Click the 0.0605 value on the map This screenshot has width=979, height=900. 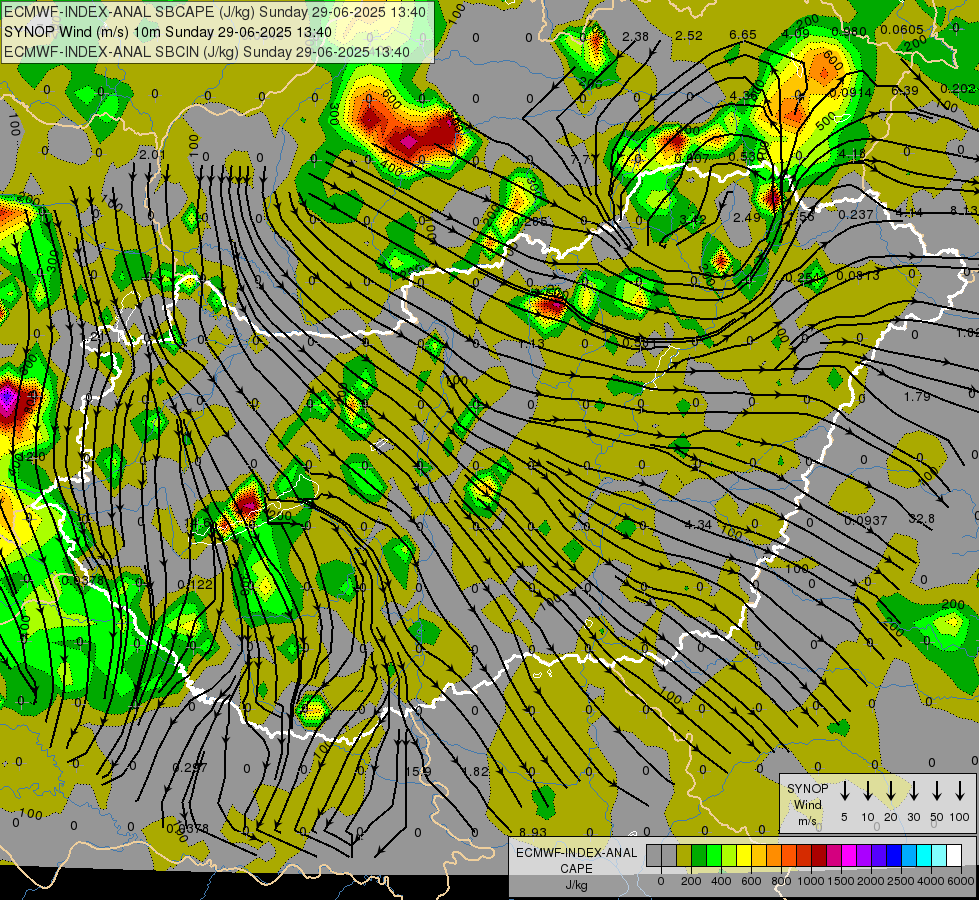pyautogui.click(x=902, y=29)
